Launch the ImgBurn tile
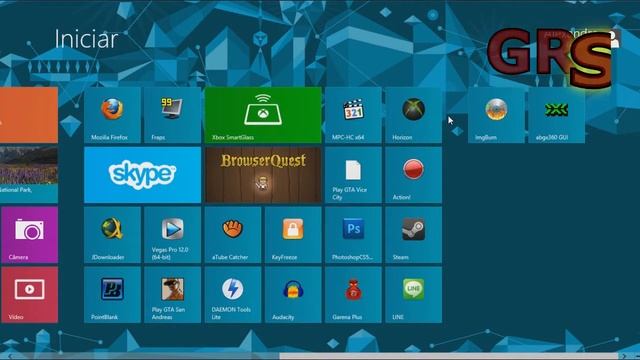The width and height of the screenshot is (640, 360). [x=496, y=115]
